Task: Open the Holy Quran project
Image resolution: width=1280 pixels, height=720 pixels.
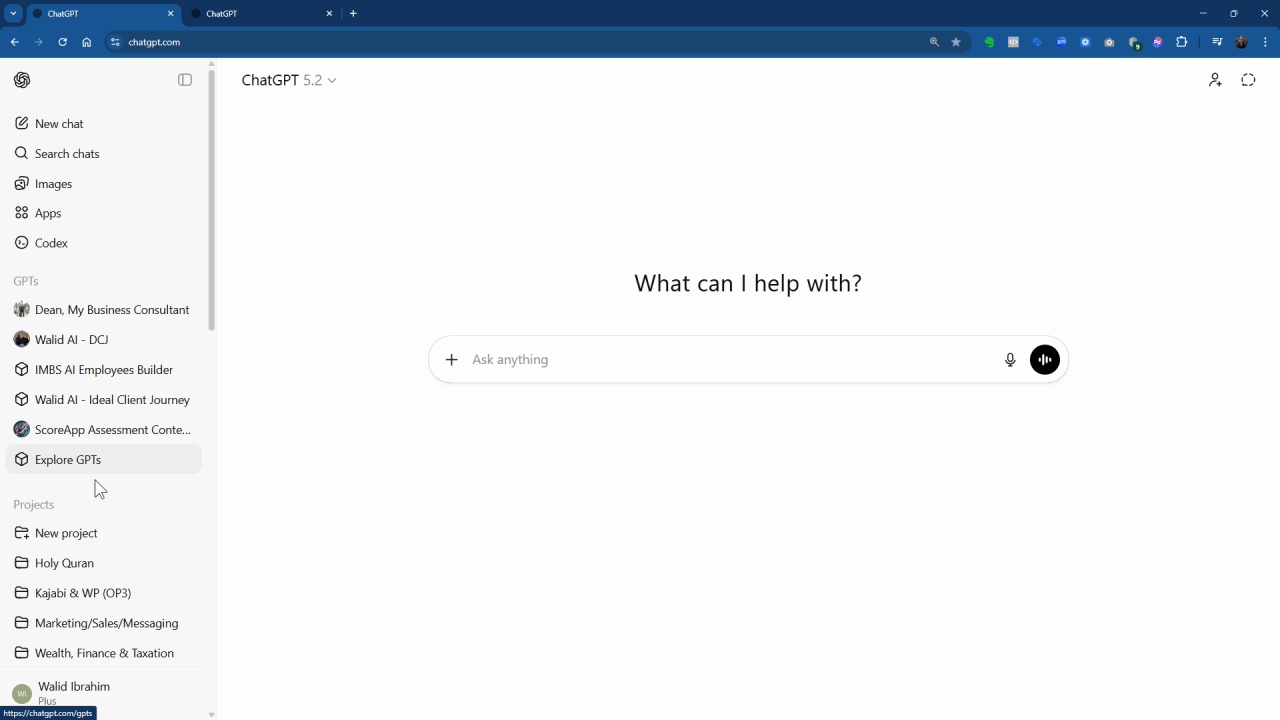Action: pos(64,563)
